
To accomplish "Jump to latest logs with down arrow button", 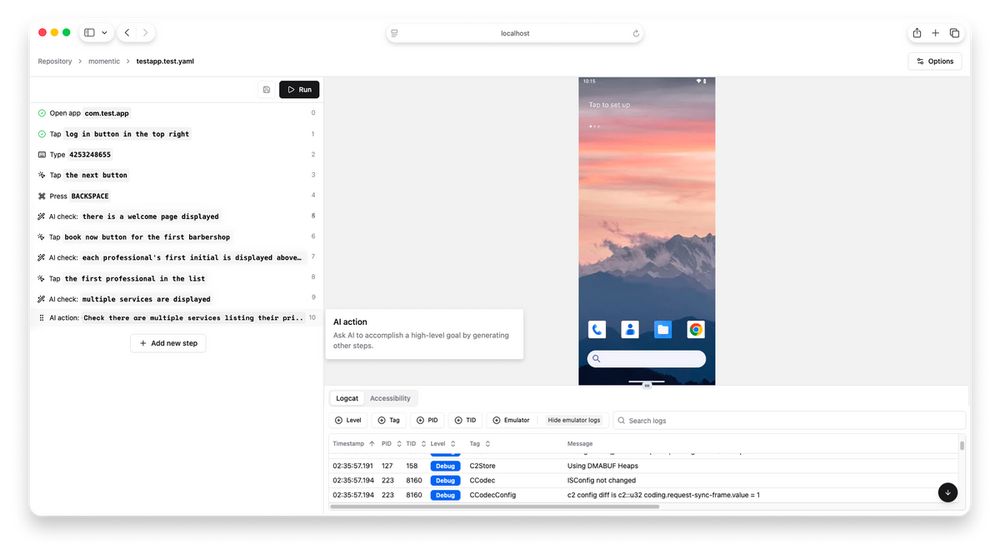I will click(948, 492).
